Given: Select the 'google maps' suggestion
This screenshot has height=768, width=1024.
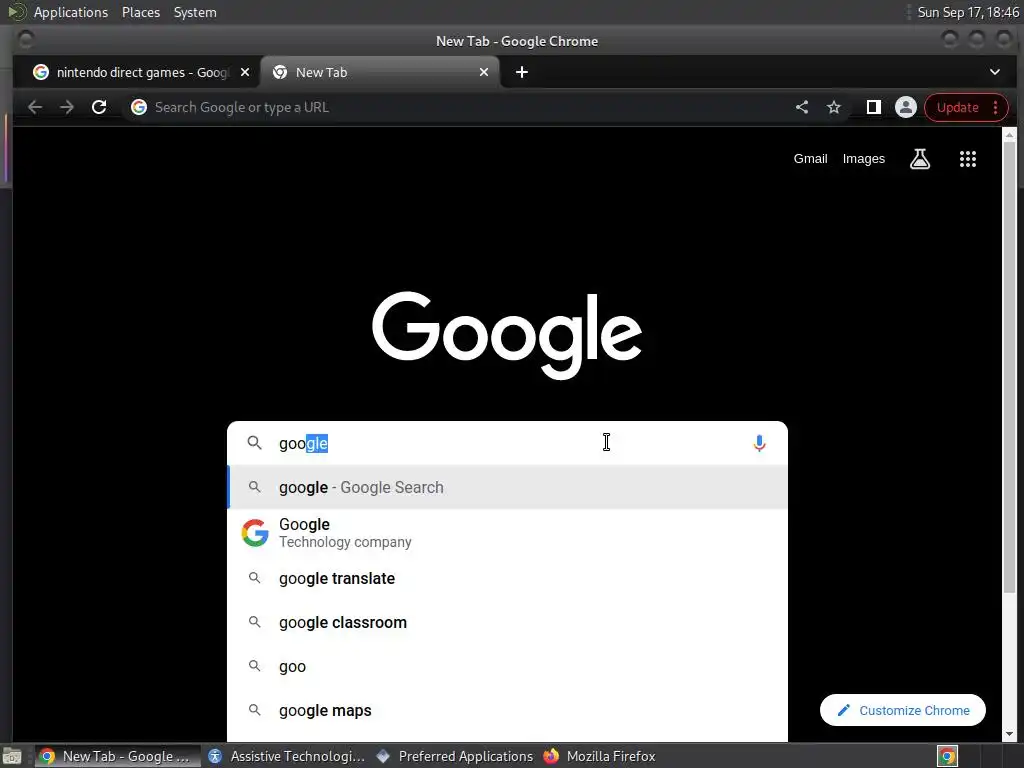Looking at the screenshot, I should click(x=507, y=710).
